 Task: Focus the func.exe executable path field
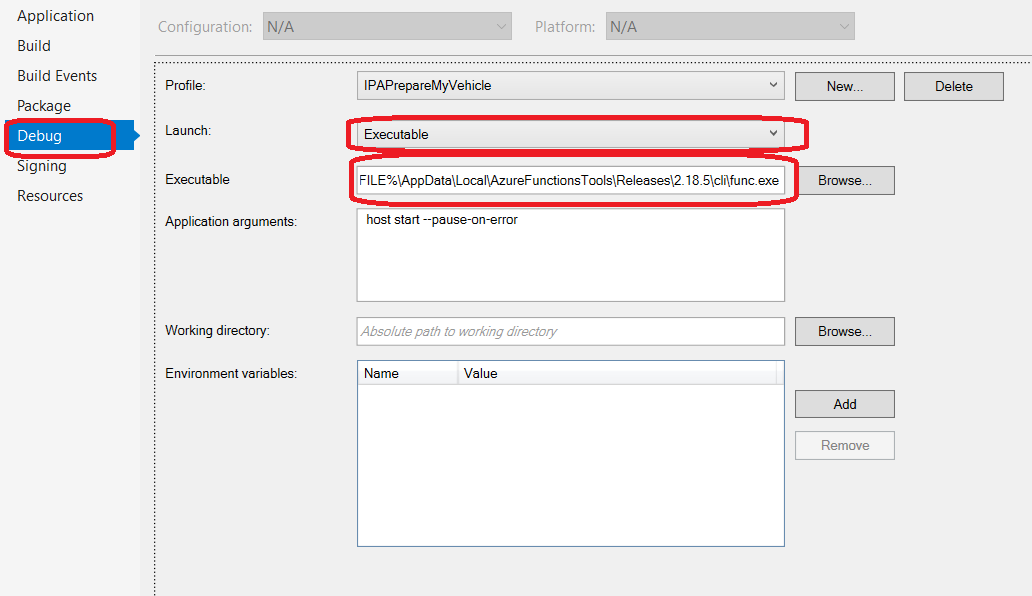[571, 180]
